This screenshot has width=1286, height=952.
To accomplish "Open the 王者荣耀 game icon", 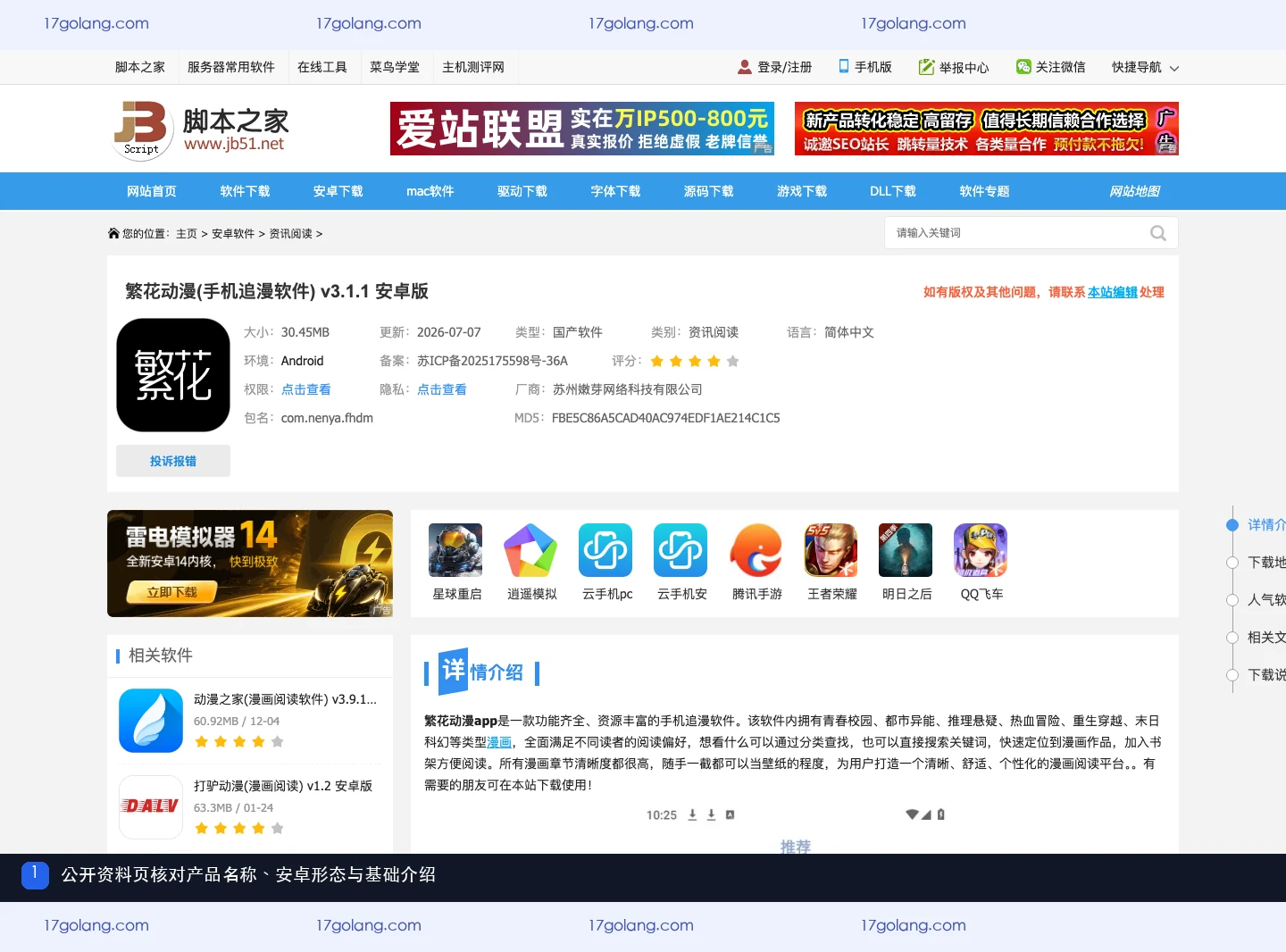I will pyautogui.click(x=831, y=550).
